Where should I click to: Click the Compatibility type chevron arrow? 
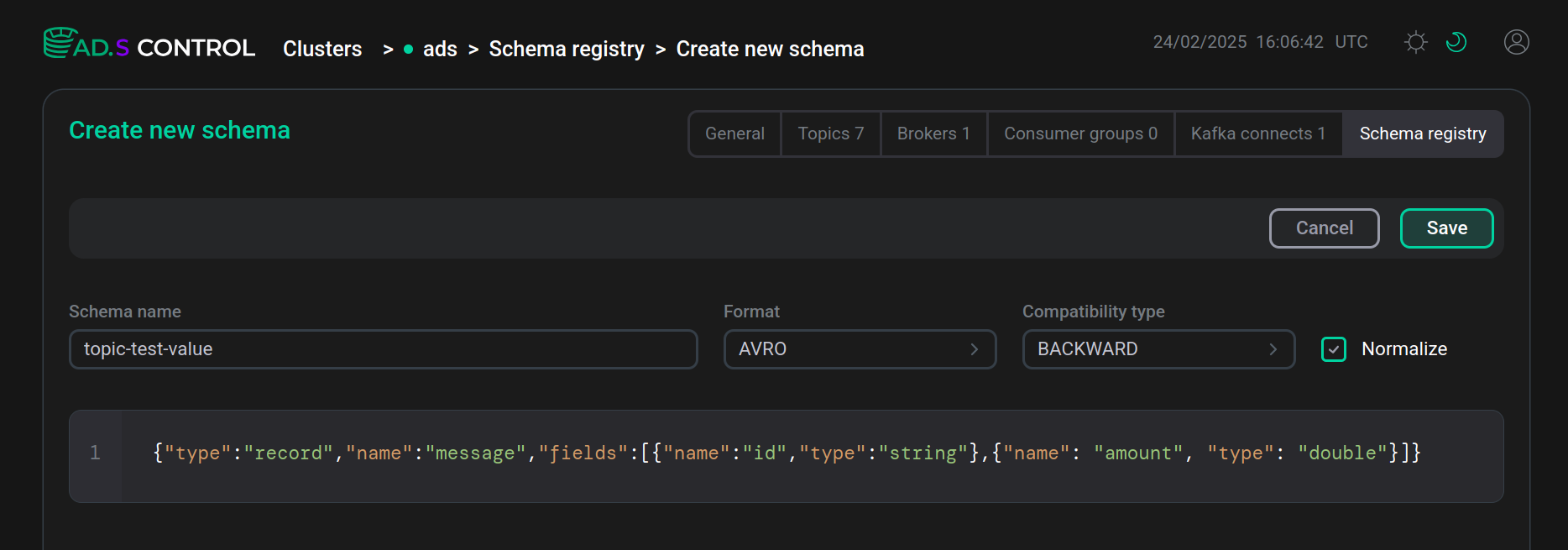pyautogui.click(x=1273, y=349)
